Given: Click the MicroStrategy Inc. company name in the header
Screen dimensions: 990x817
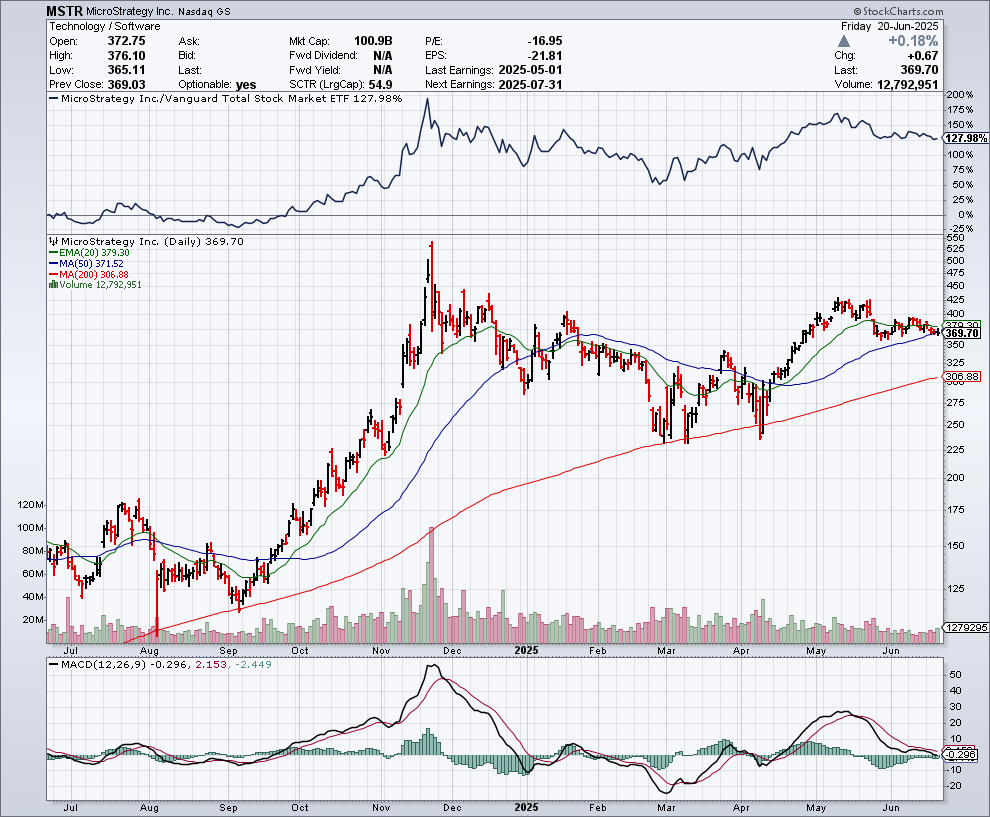Looking at the screenshot, I should (x=129, y=11).
